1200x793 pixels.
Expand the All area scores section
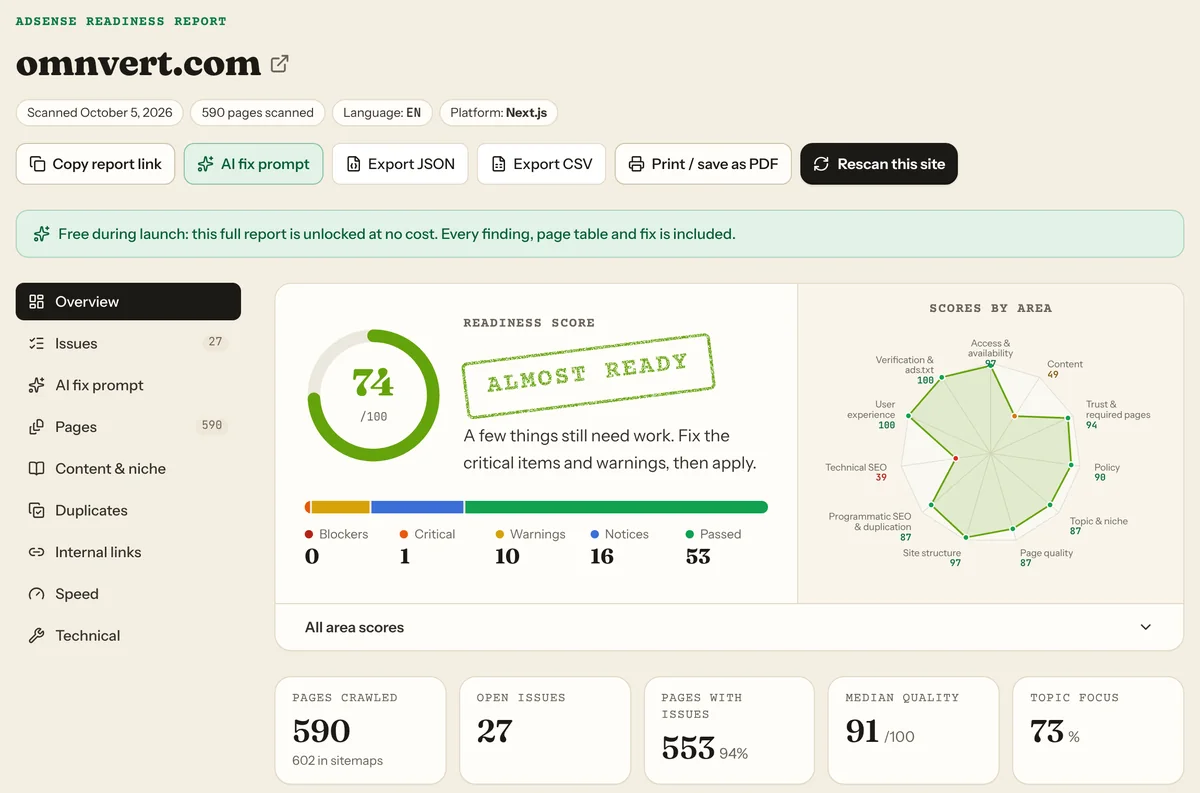coord(729,627)
